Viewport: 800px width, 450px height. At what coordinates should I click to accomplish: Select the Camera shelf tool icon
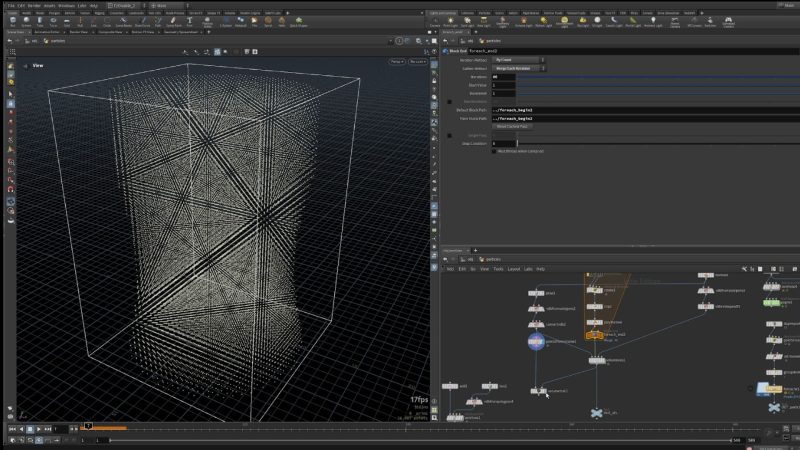click(435, 21)
